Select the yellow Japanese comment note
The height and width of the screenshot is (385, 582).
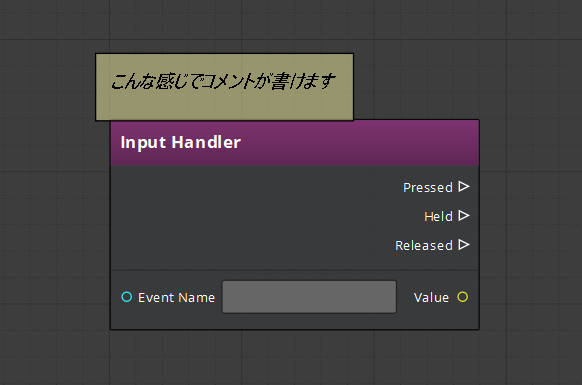pos(225,87)
